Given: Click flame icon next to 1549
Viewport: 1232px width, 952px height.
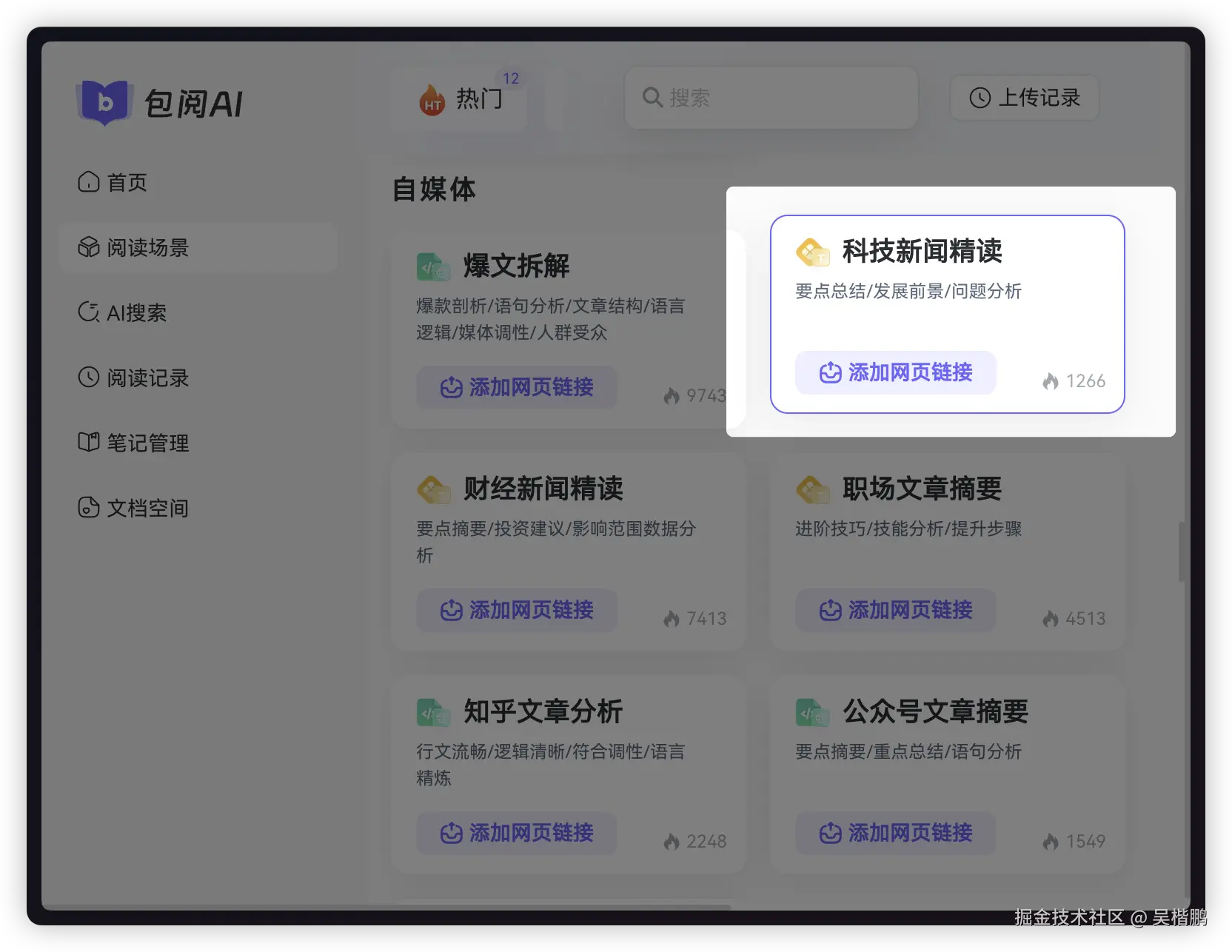Looking at the screenshot, I should [1051, 842].
